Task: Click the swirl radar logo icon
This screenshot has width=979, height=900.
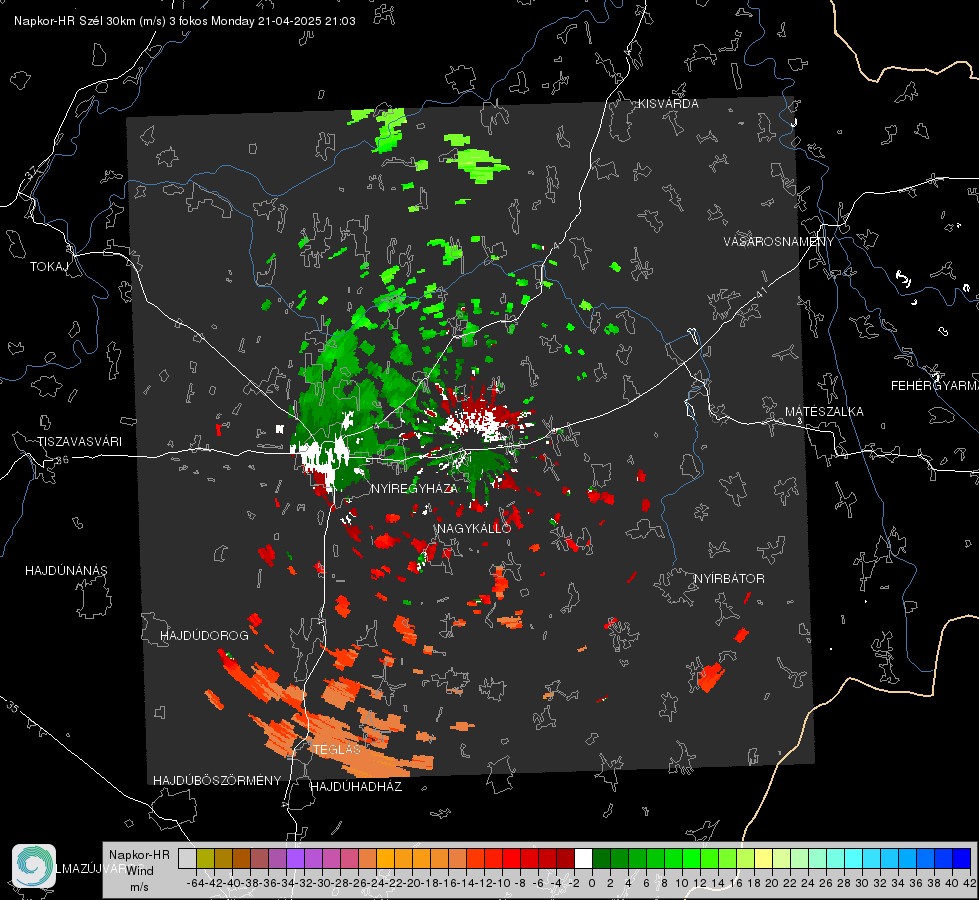Action: (34, 866)
